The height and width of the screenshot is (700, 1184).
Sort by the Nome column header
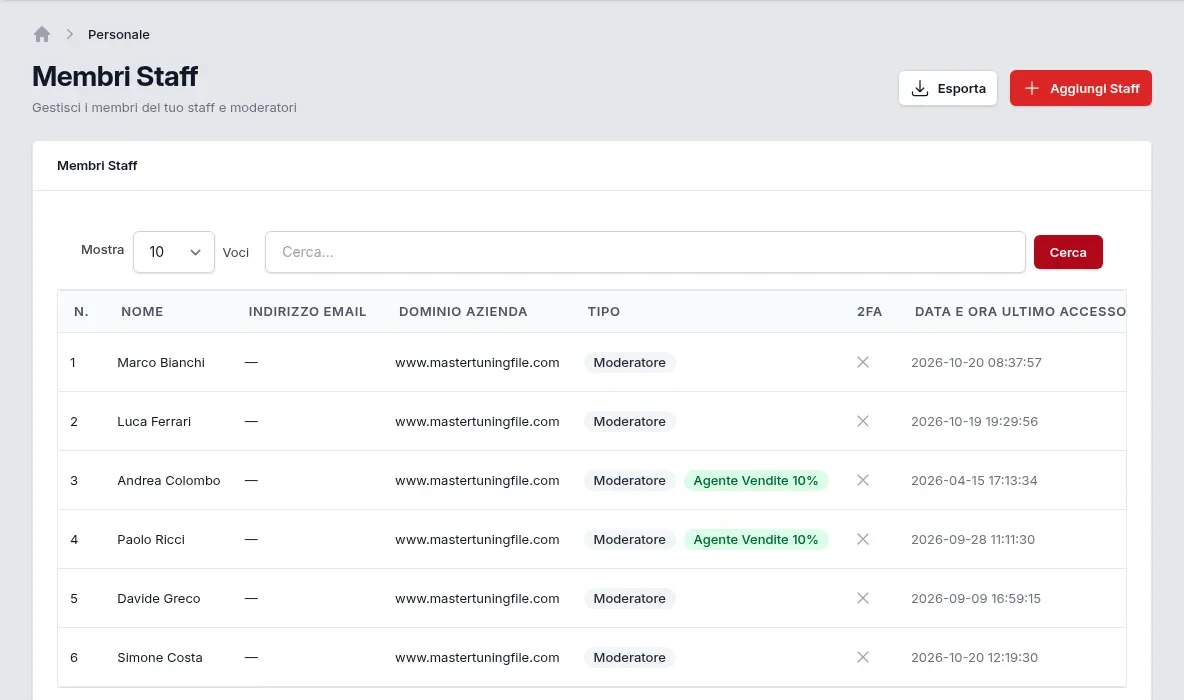(x=142, y=312)
